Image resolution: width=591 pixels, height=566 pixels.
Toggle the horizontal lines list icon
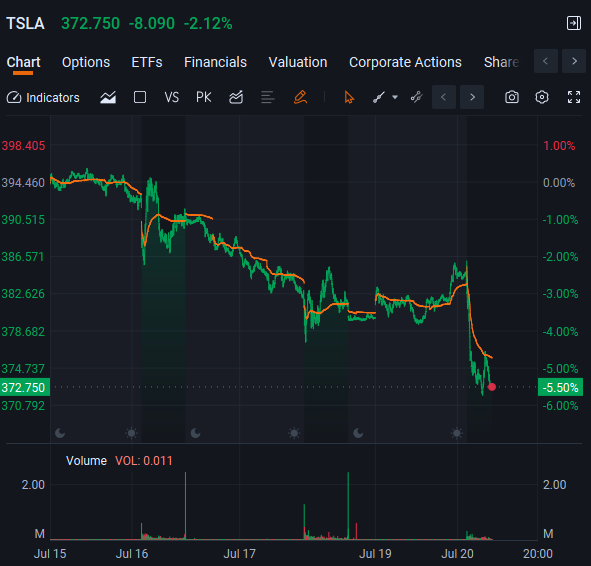click(268, 98)
